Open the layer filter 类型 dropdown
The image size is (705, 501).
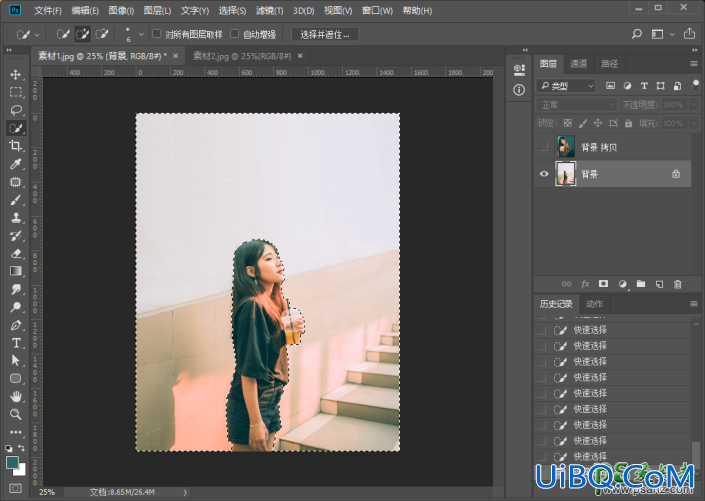pos(566,85)
